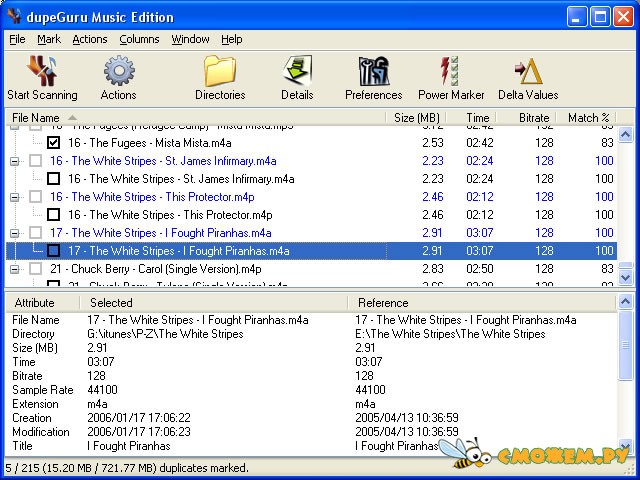This screenshot has width=640, height=480.
Task: Minimize the dupeGuru window
Action: click(577, 17)
